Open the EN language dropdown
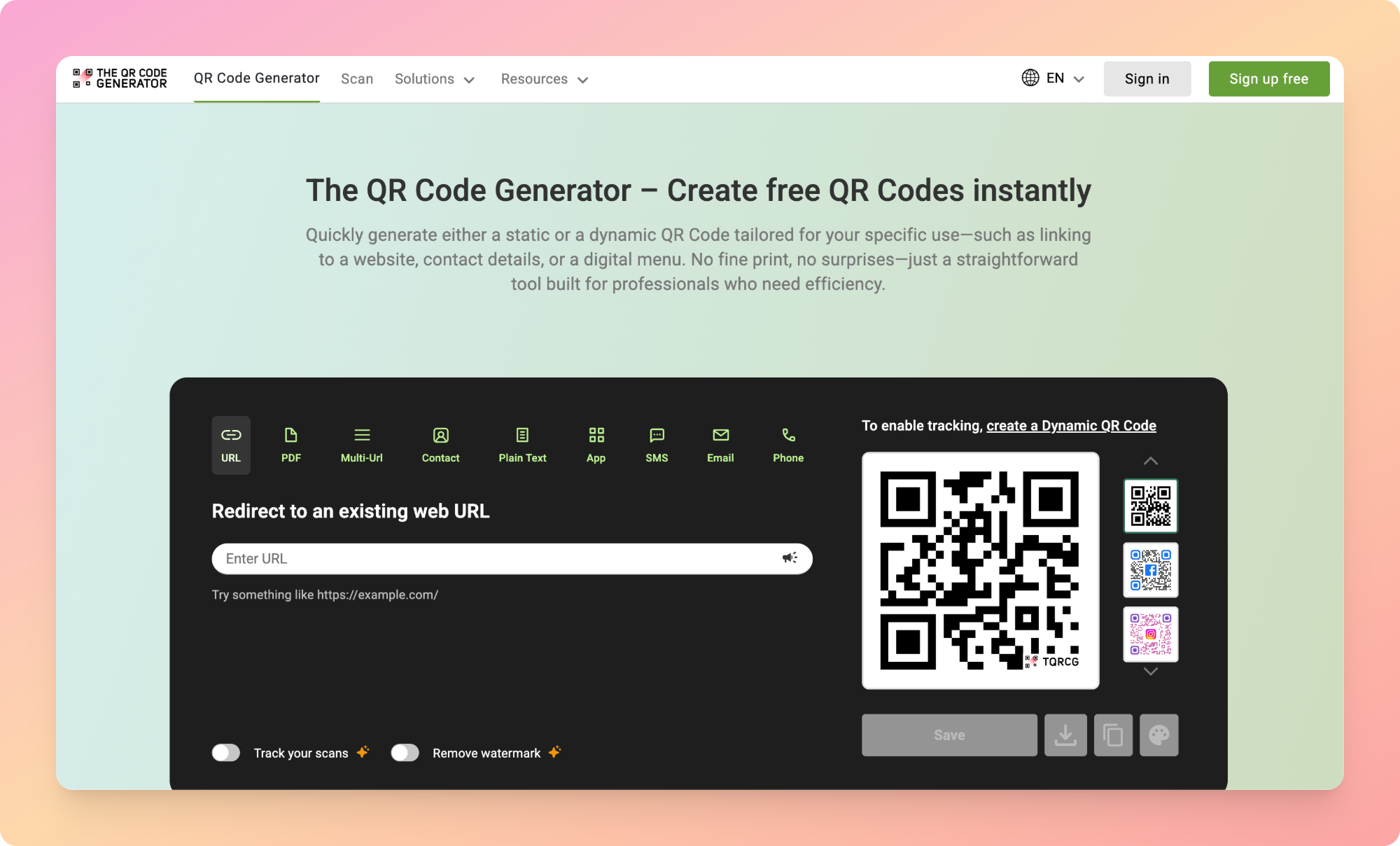Viewport: 1400px width, 846px height. [x=1053, y=78]
